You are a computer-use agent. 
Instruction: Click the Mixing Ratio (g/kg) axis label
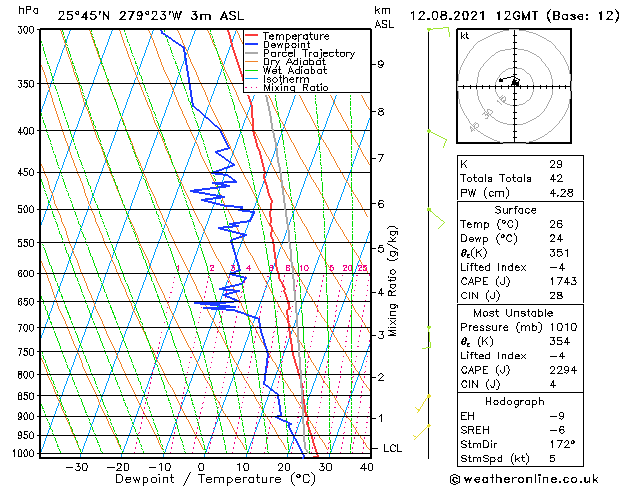[x=393, y=281]
